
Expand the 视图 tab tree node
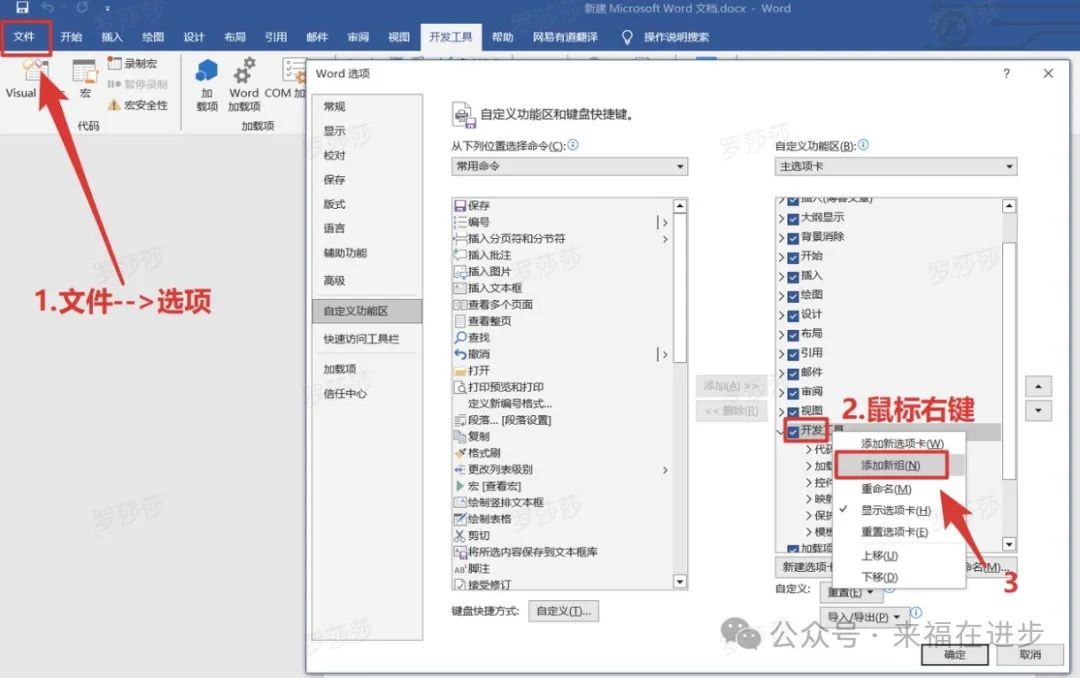(782, 412)
